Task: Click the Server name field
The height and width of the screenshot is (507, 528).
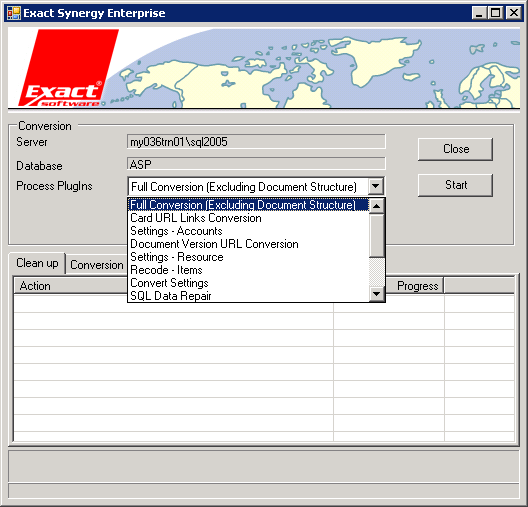Action: (256, 142)
